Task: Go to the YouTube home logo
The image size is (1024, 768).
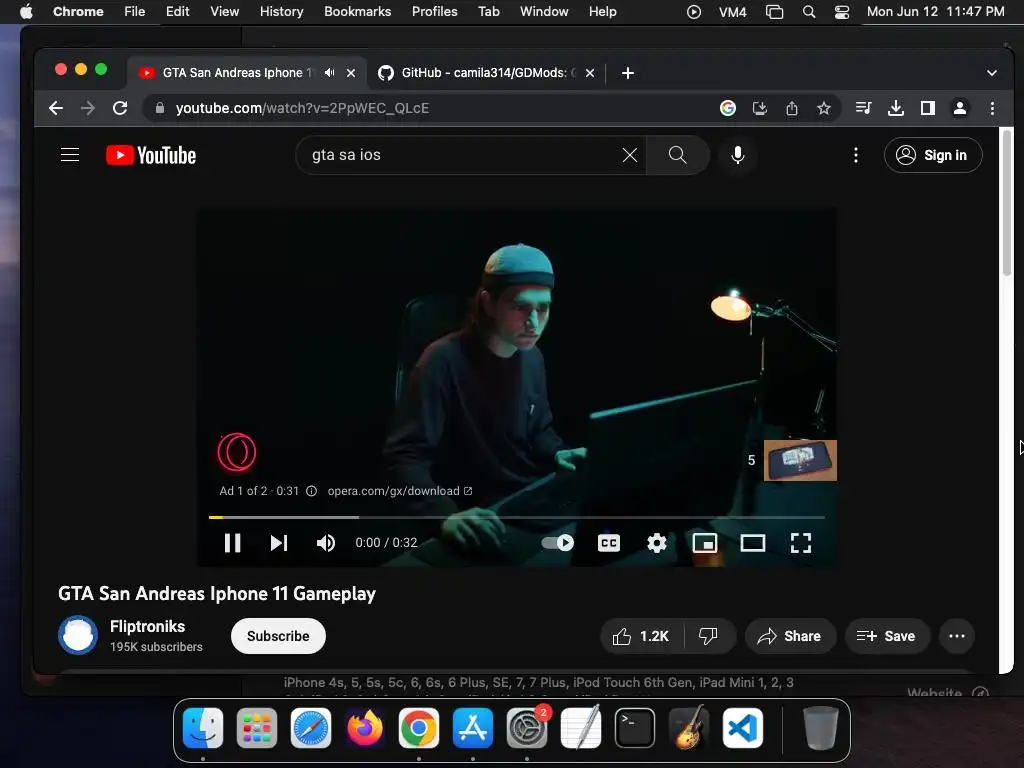Action: [151, 155]
